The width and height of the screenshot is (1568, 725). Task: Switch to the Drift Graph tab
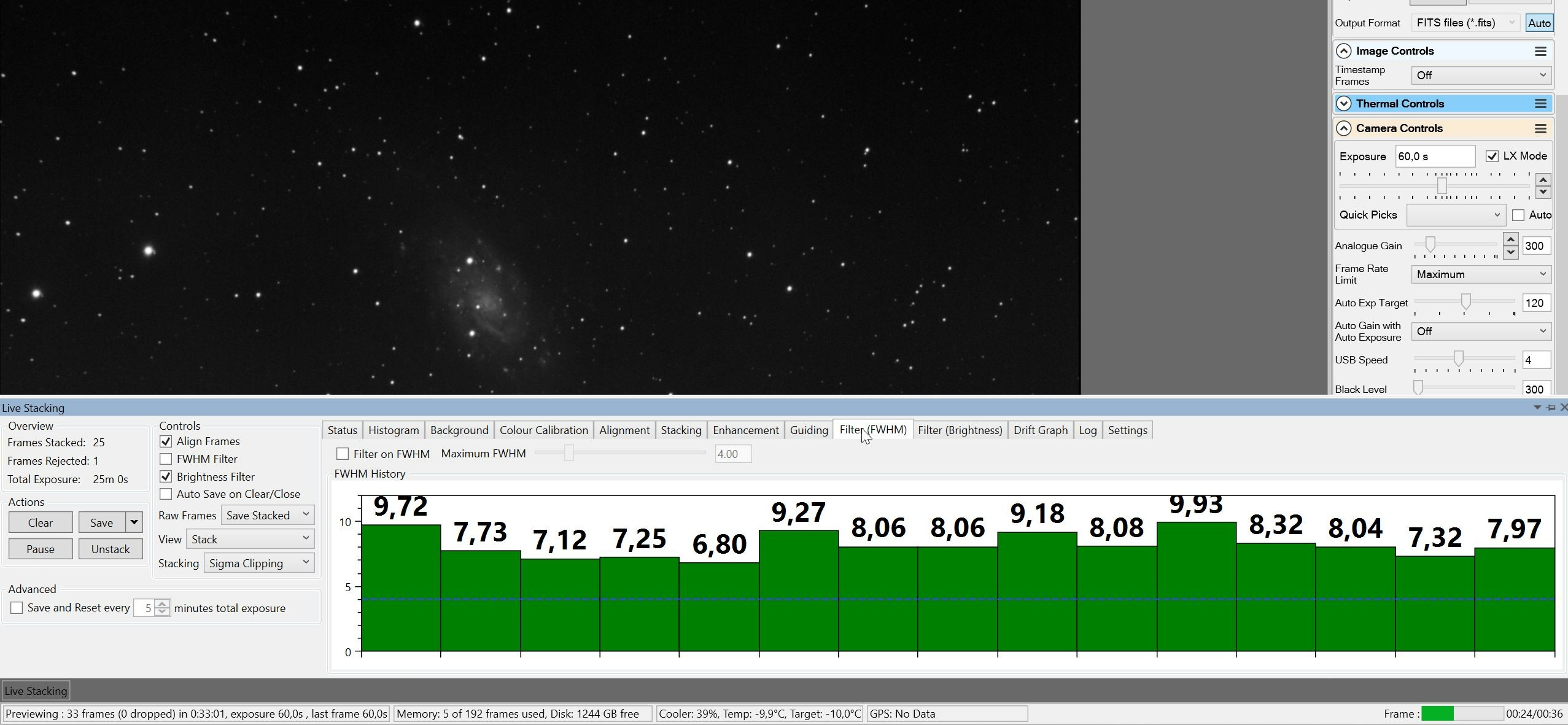click(1041, 430)
